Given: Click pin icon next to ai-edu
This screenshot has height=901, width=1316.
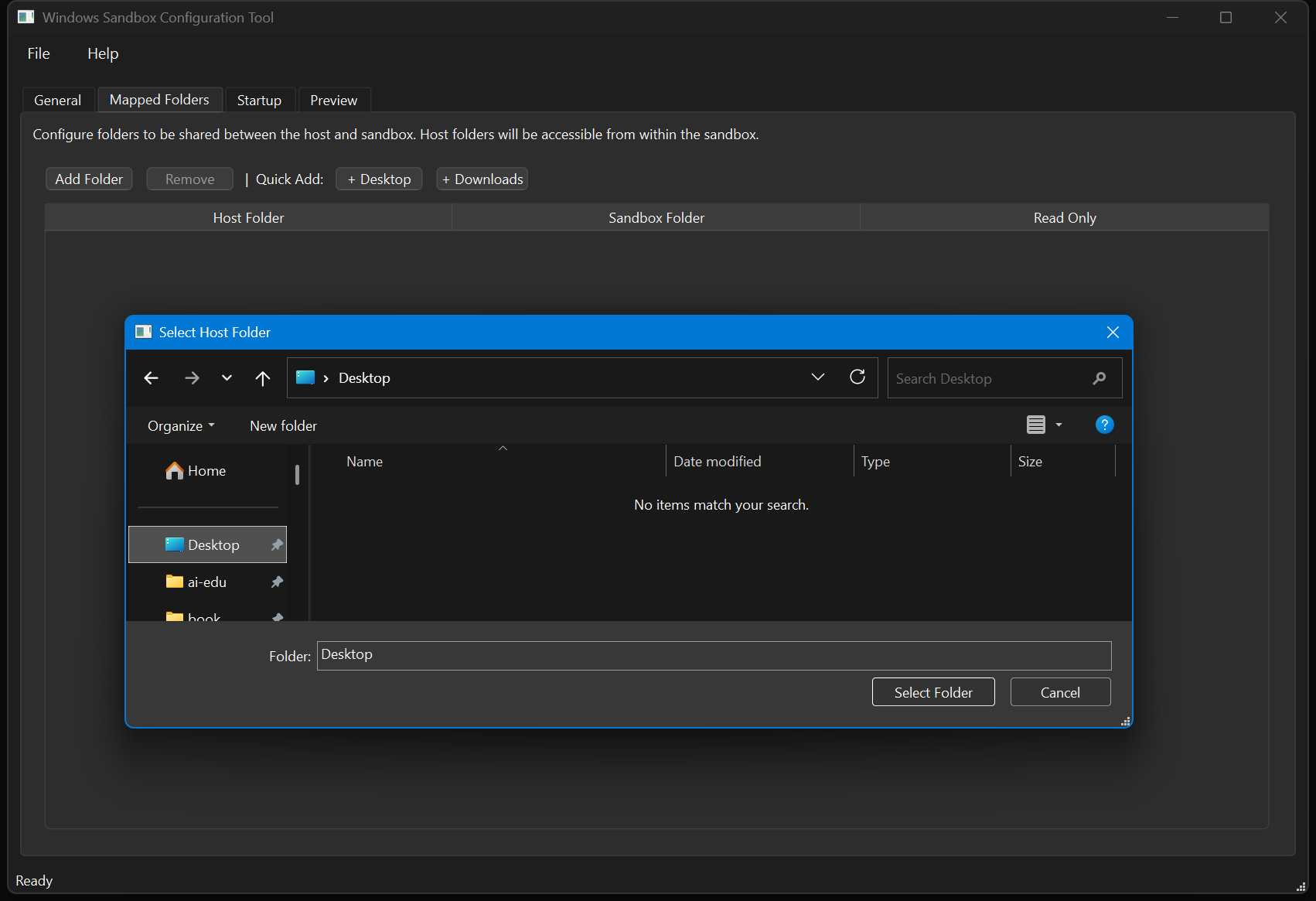Looking at the screenshot, I should tap(277, 582).
